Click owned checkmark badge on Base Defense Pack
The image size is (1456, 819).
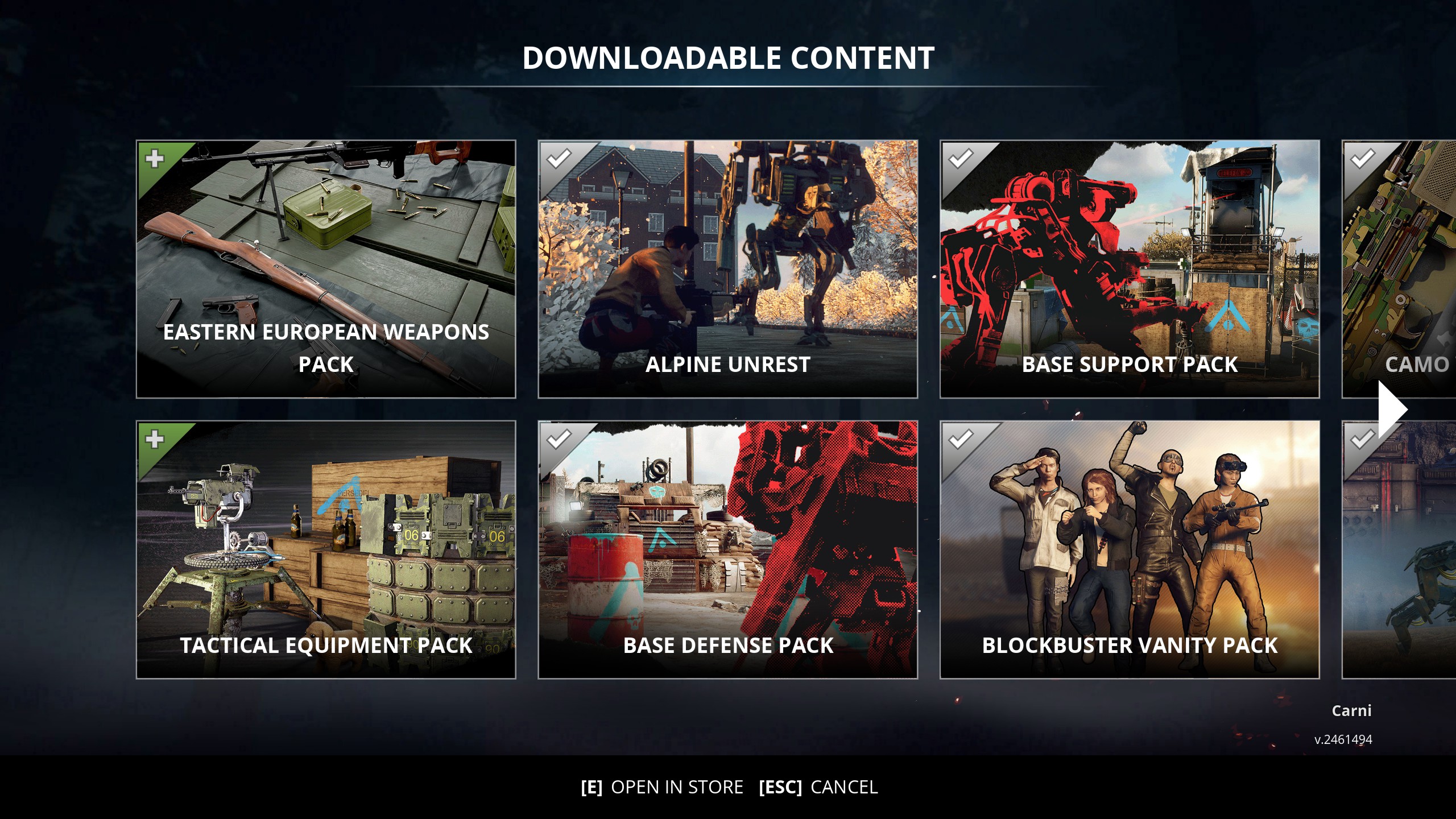(x=558, y=439)
